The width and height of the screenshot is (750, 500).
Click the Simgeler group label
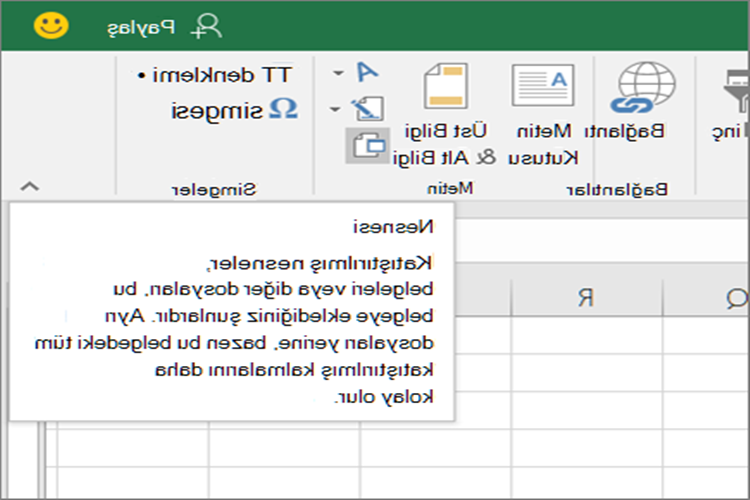click(x=214, y=190)
